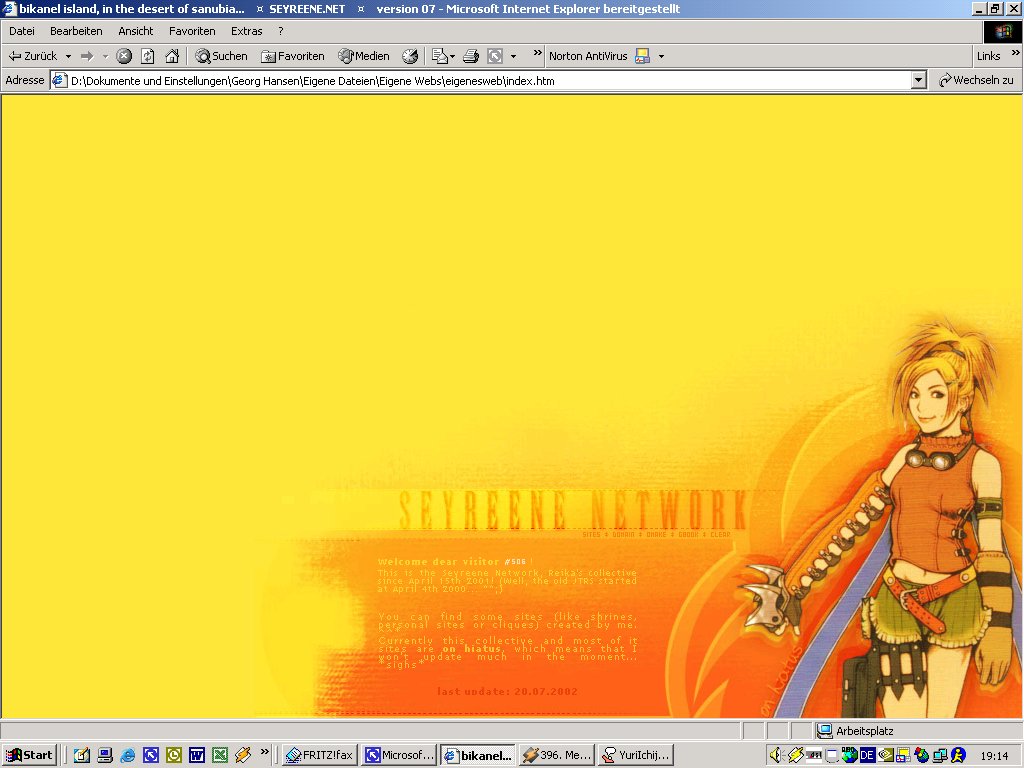The image size is (1024, 768).
Task: Show browsing history via the History icon
Action: (x=410, y=56)
